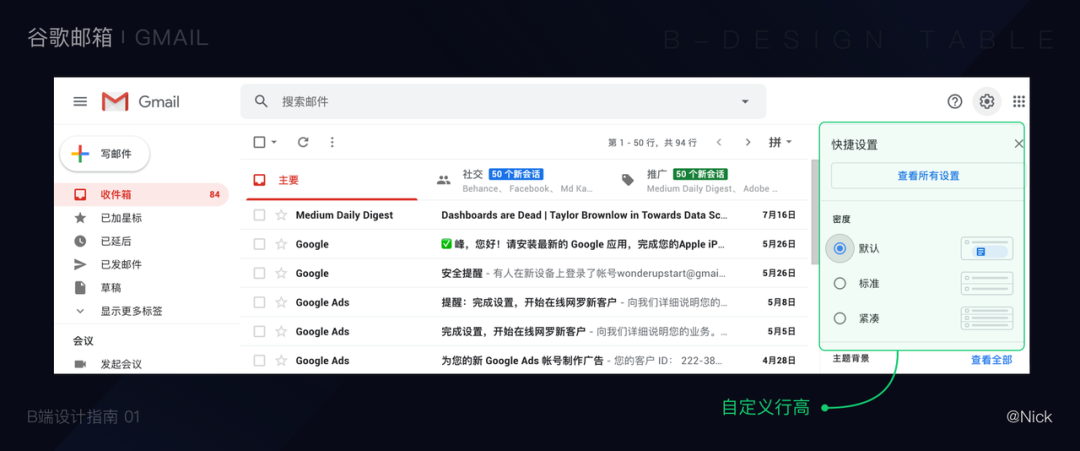This screenshot has height=451, width=1080.
Task: Open the 提醒：完成设置 email from Google Ads
Action: (584, 302)
